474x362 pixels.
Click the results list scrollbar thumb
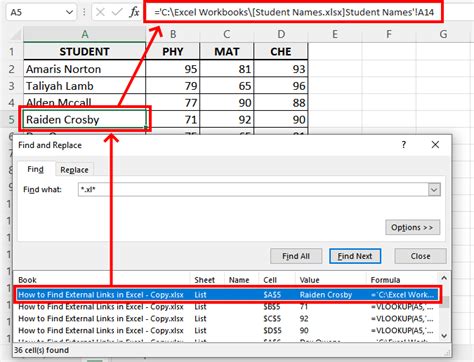click(444, 302)
